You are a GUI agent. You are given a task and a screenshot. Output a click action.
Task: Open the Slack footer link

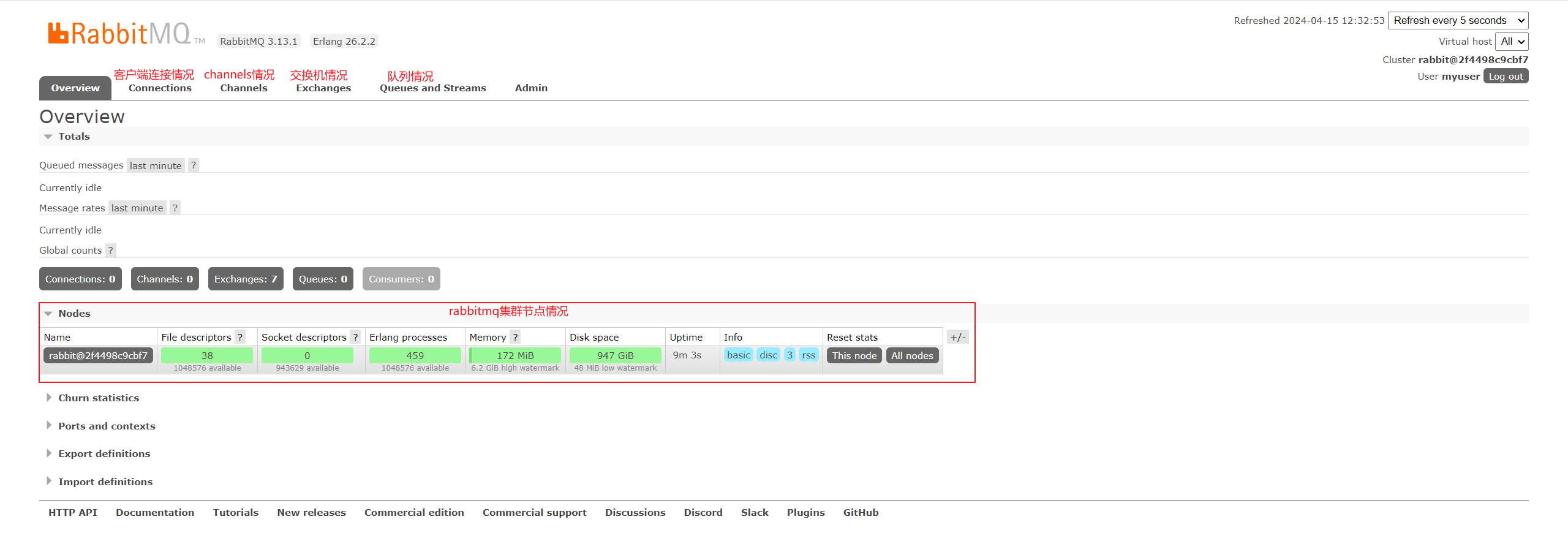755,513
